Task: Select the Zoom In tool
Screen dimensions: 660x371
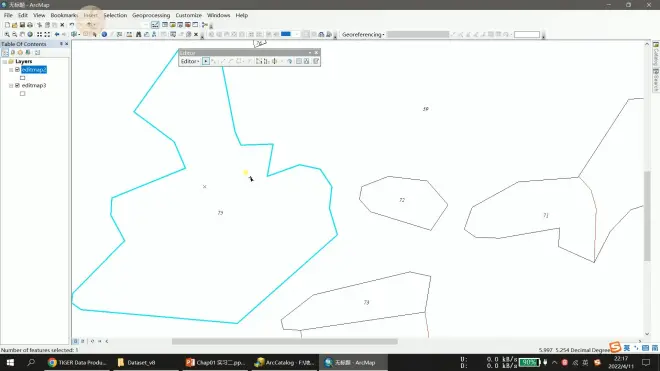Action: [7, 35]
